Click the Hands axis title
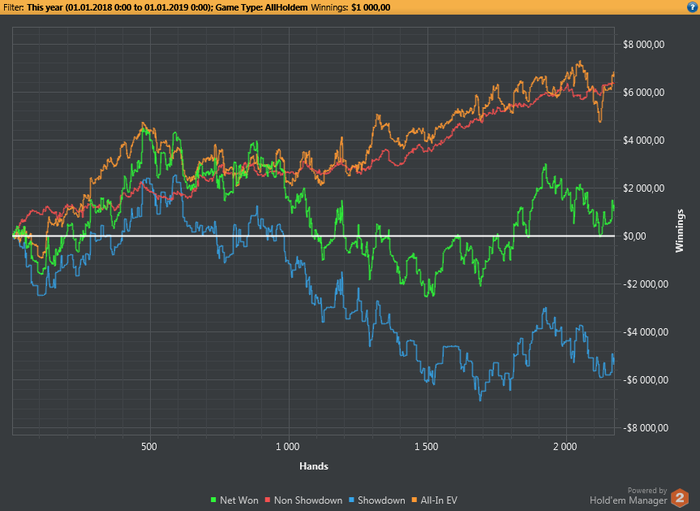Screen dimensions: 700x511 [x=314, y=466]
